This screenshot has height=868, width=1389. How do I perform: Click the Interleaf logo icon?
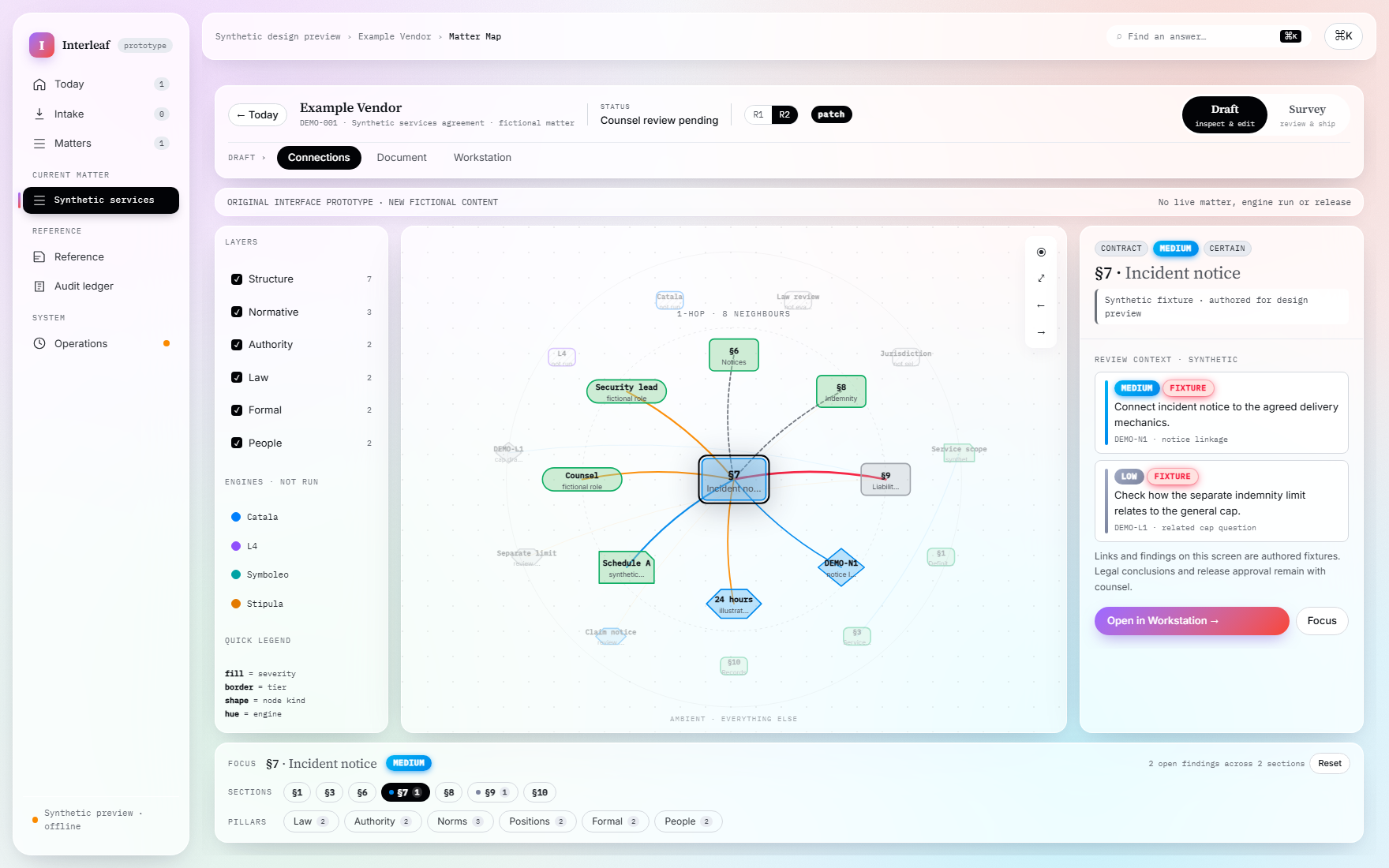click(42, 45)
